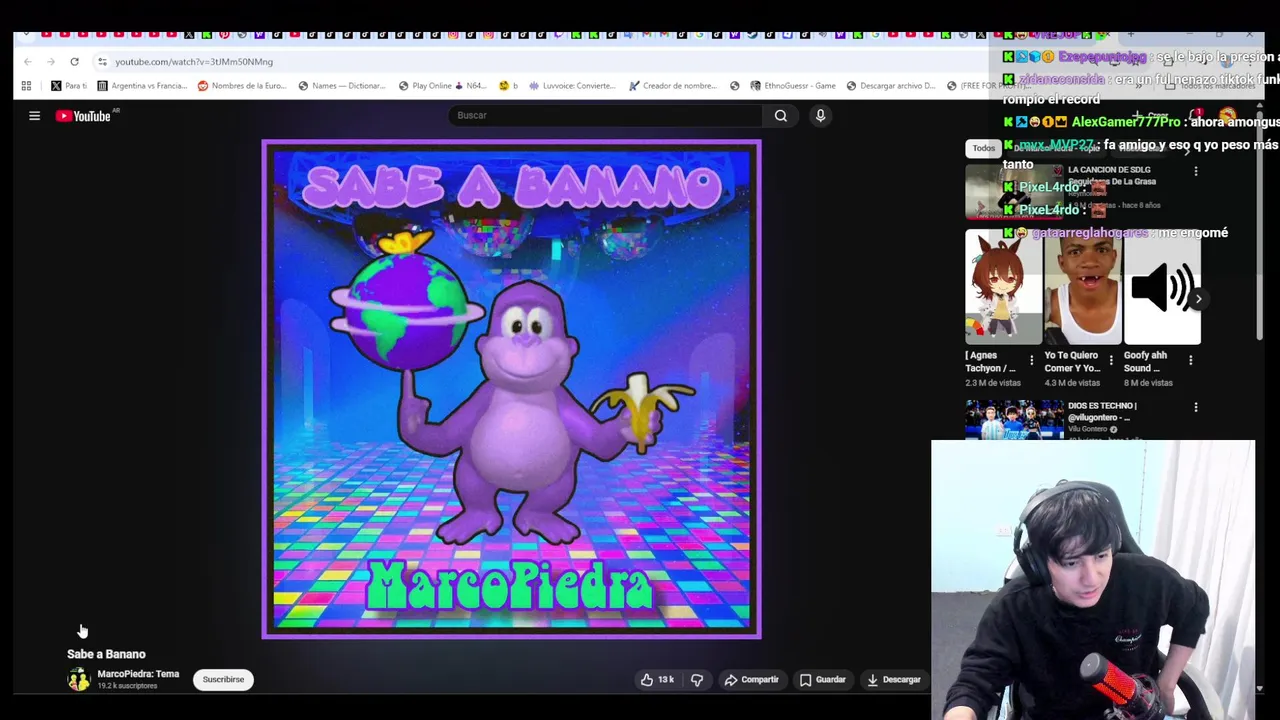Open 'DIOS ES TECHNO' video thumbnail
The width and height of the screenshot is (1280, 720).
click(1014, 420)
